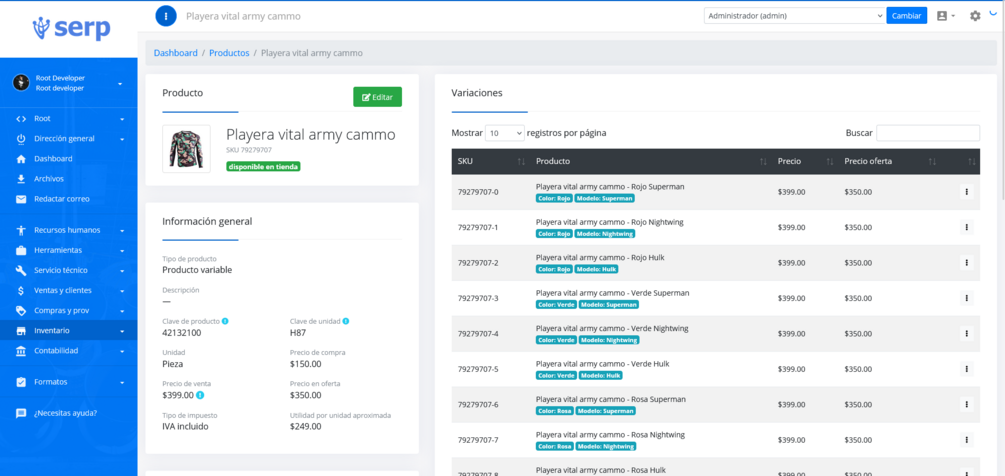Expand the Root Developer profile menu

[120, 84]
